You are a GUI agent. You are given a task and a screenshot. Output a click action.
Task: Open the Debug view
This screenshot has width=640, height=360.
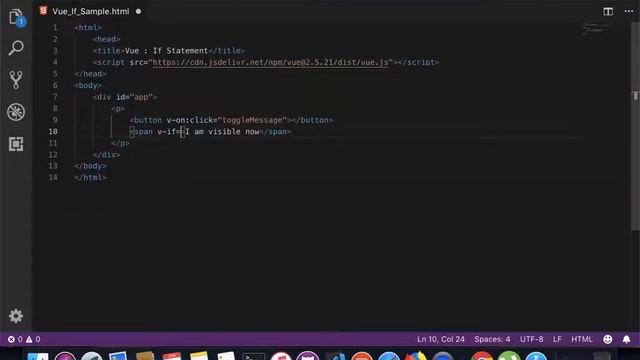(16, 112)
